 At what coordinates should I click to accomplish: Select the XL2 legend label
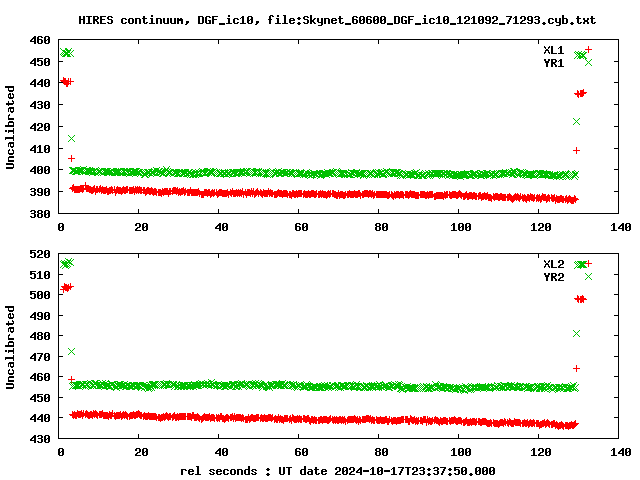(x=553, y=264)
